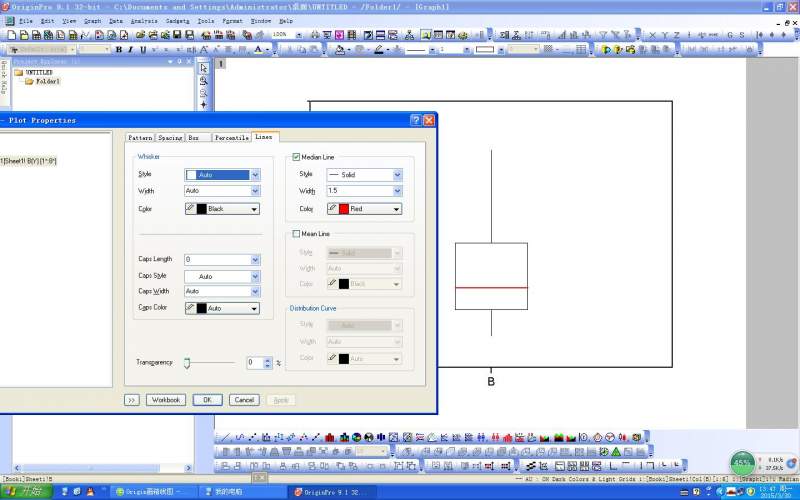
Task: Click the fill color paint bucket icon
Action: coord(340,49)
